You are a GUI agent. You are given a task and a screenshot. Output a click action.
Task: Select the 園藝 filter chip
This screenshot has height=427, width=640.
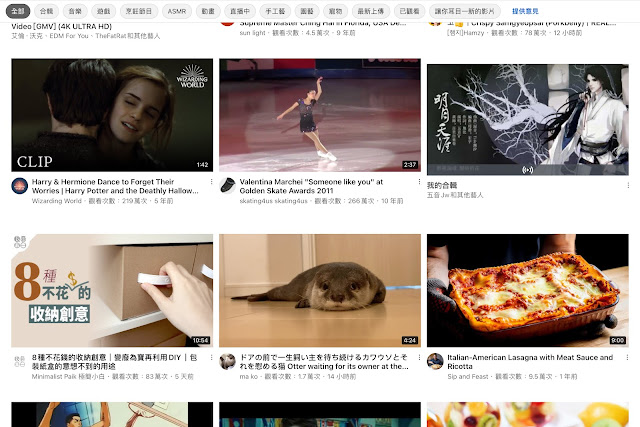click(x=307, y=11)
